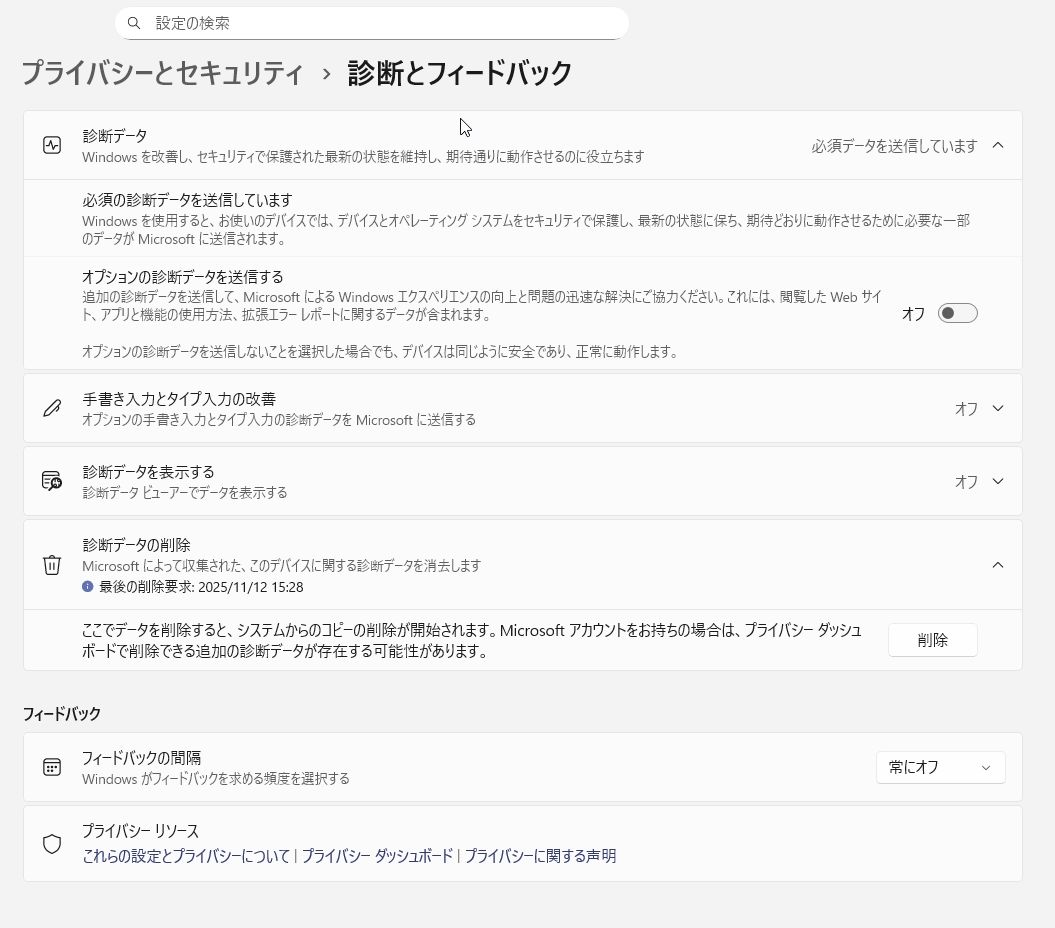Open これらの設定とプライバシーについて link
The width and height of the screenshot is (1055, 928).
(186, 856)
